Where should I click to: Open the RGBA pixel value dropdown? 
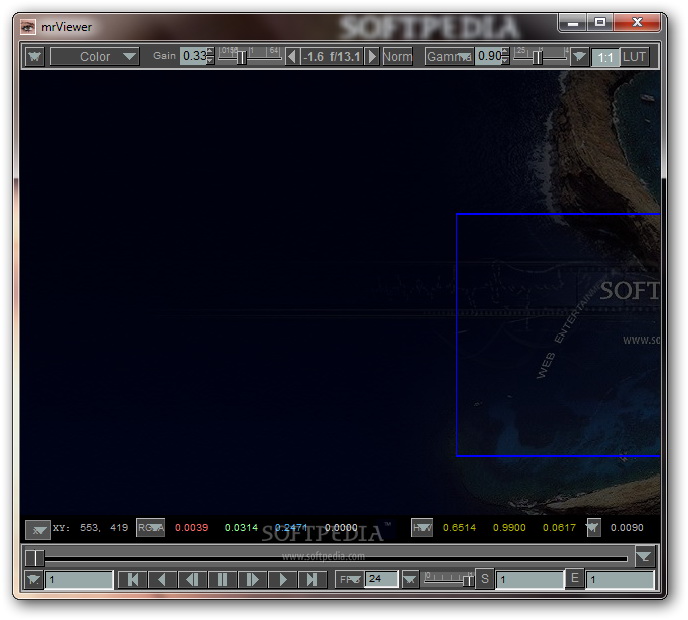(x=150, y=527)
